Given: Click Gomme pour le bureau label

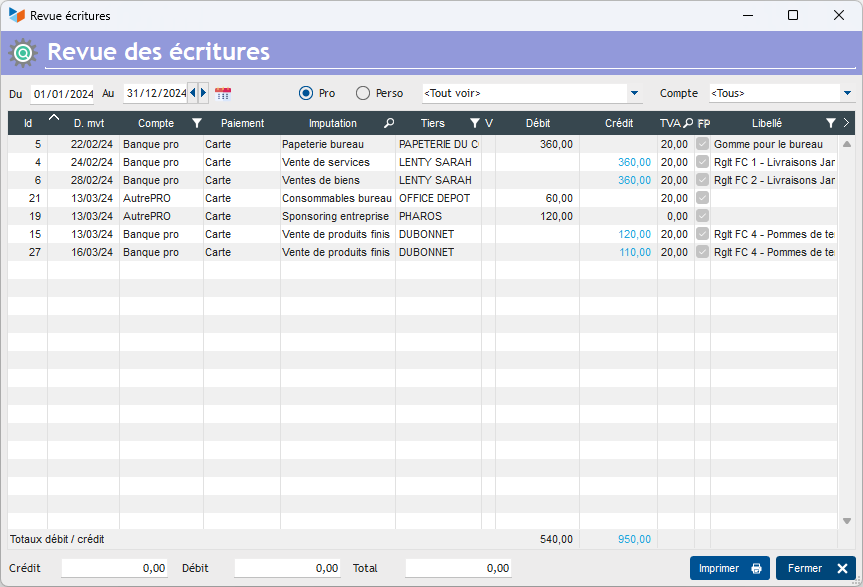Looking at the screenshot, I should (x=768, y=144).
